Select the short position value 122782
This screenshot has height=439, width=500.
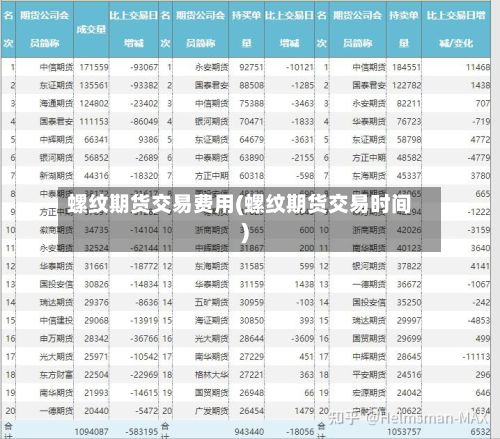(406, 85)
